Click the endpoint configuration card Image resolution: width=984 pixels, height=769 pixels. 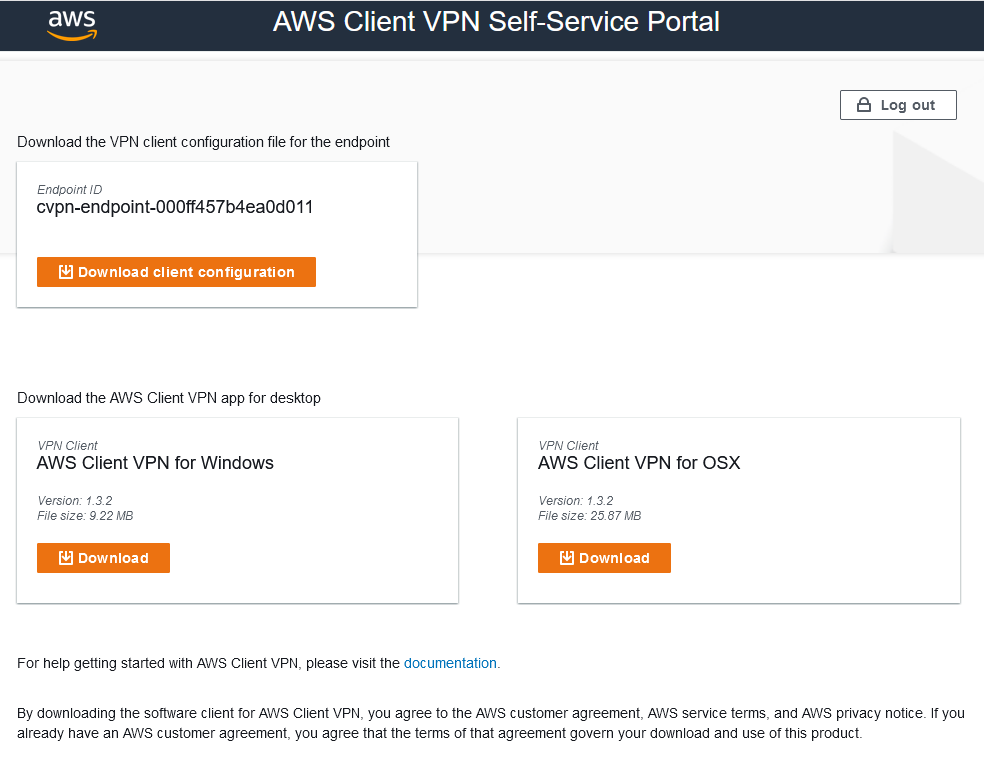coord(217,234)
